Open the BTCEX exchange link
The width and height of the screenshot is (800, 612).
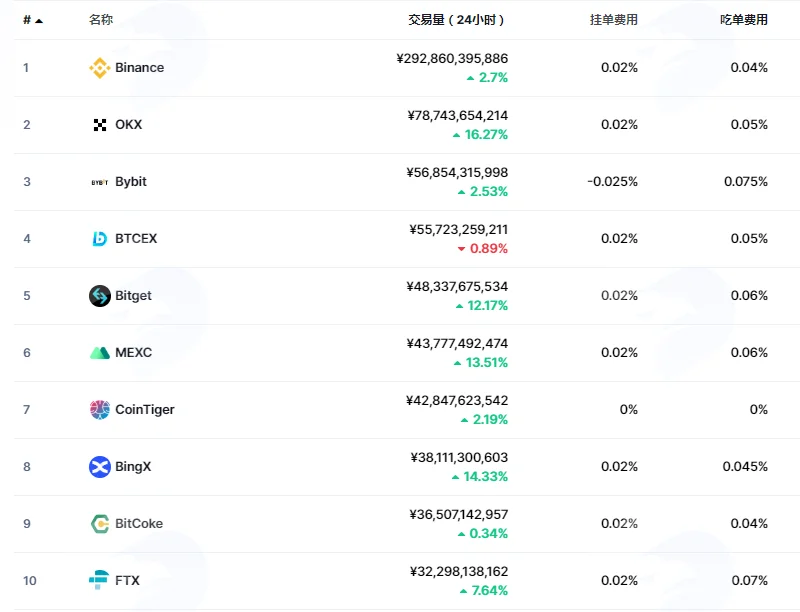click(136, 239)
